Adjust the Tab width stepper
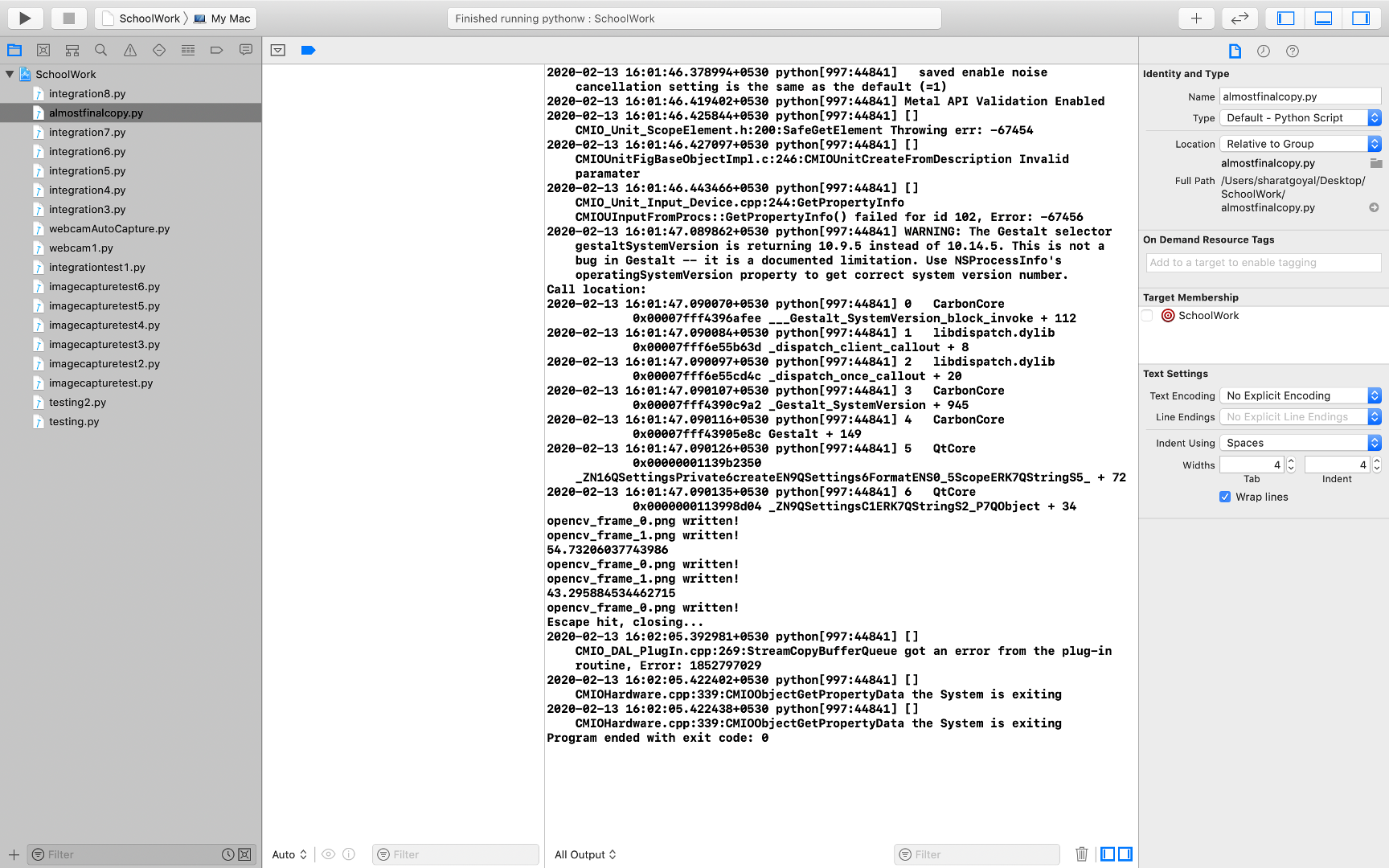This screenshot has height=868, width=1389. [1291, 465]
